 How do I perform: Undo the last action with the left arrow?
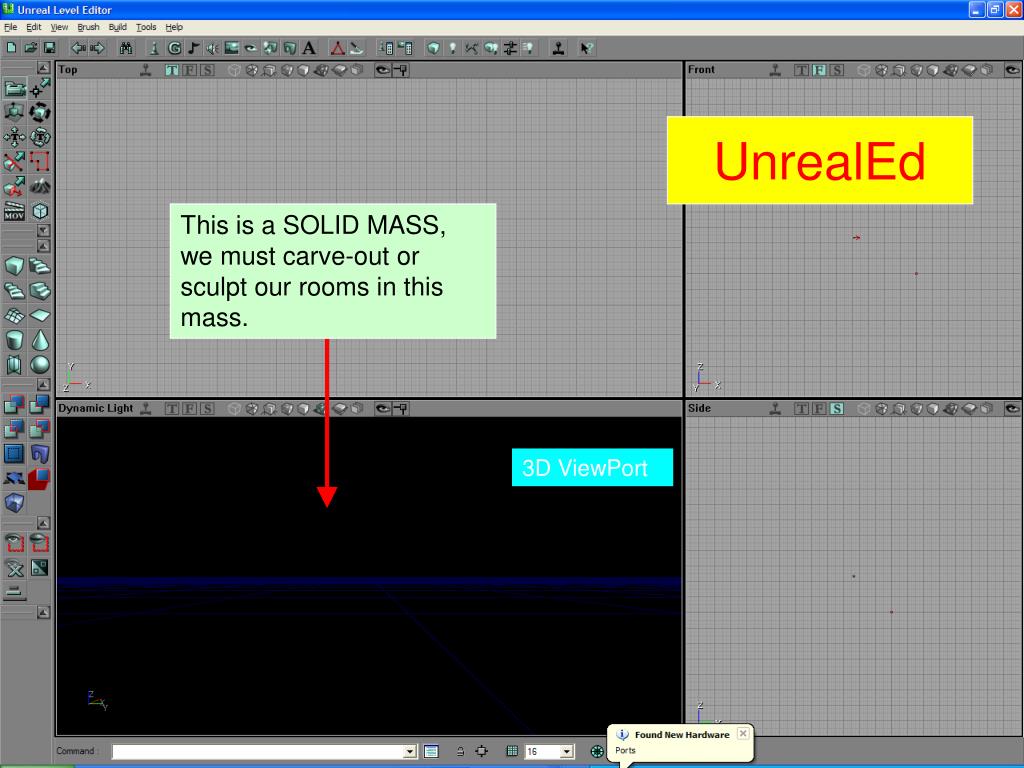(78, 48)
